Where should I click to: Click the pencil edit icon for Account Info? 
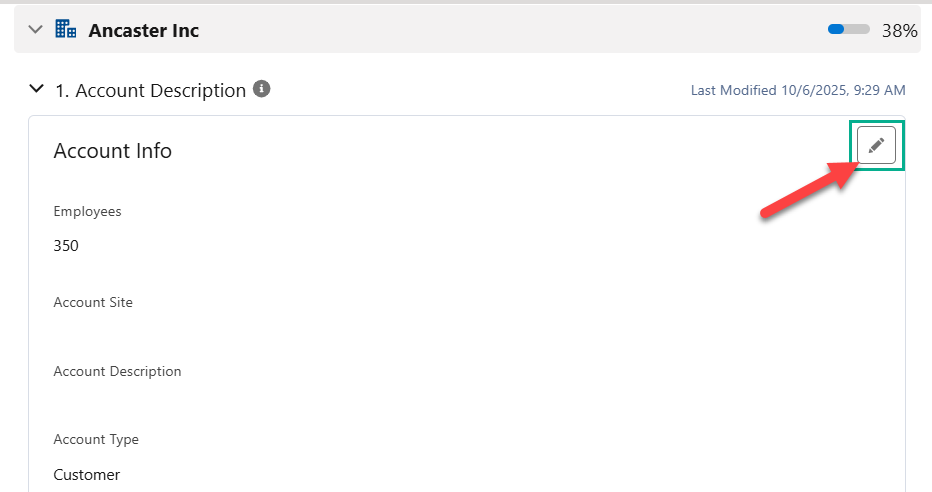(877, 146)
